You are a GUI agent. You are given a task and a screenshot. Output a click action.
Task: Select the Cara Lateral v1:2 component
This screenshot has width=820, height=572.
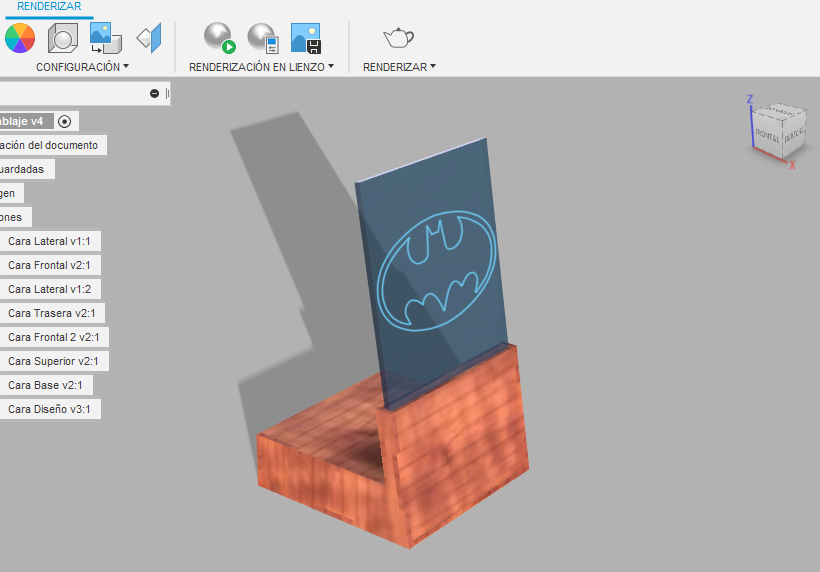tap(50, 290)
